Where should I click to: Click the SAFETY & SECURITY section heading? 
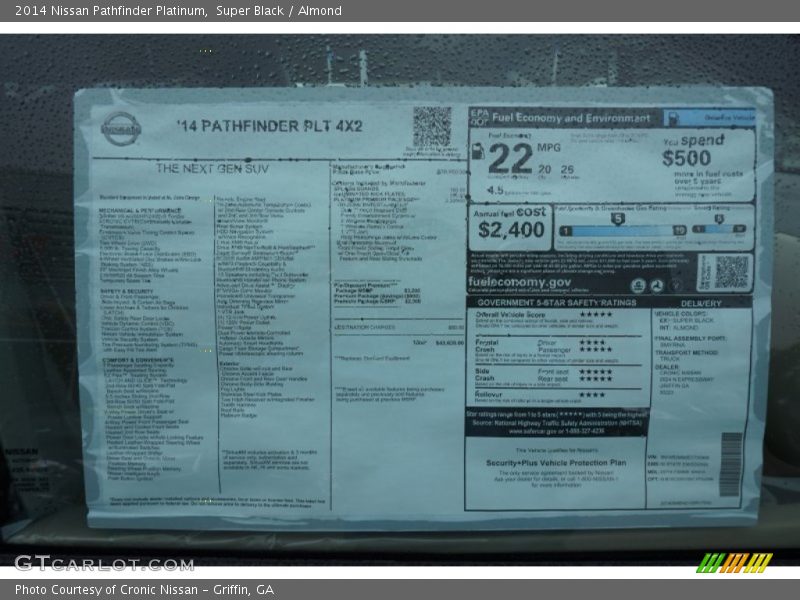(x=127, y=291)
